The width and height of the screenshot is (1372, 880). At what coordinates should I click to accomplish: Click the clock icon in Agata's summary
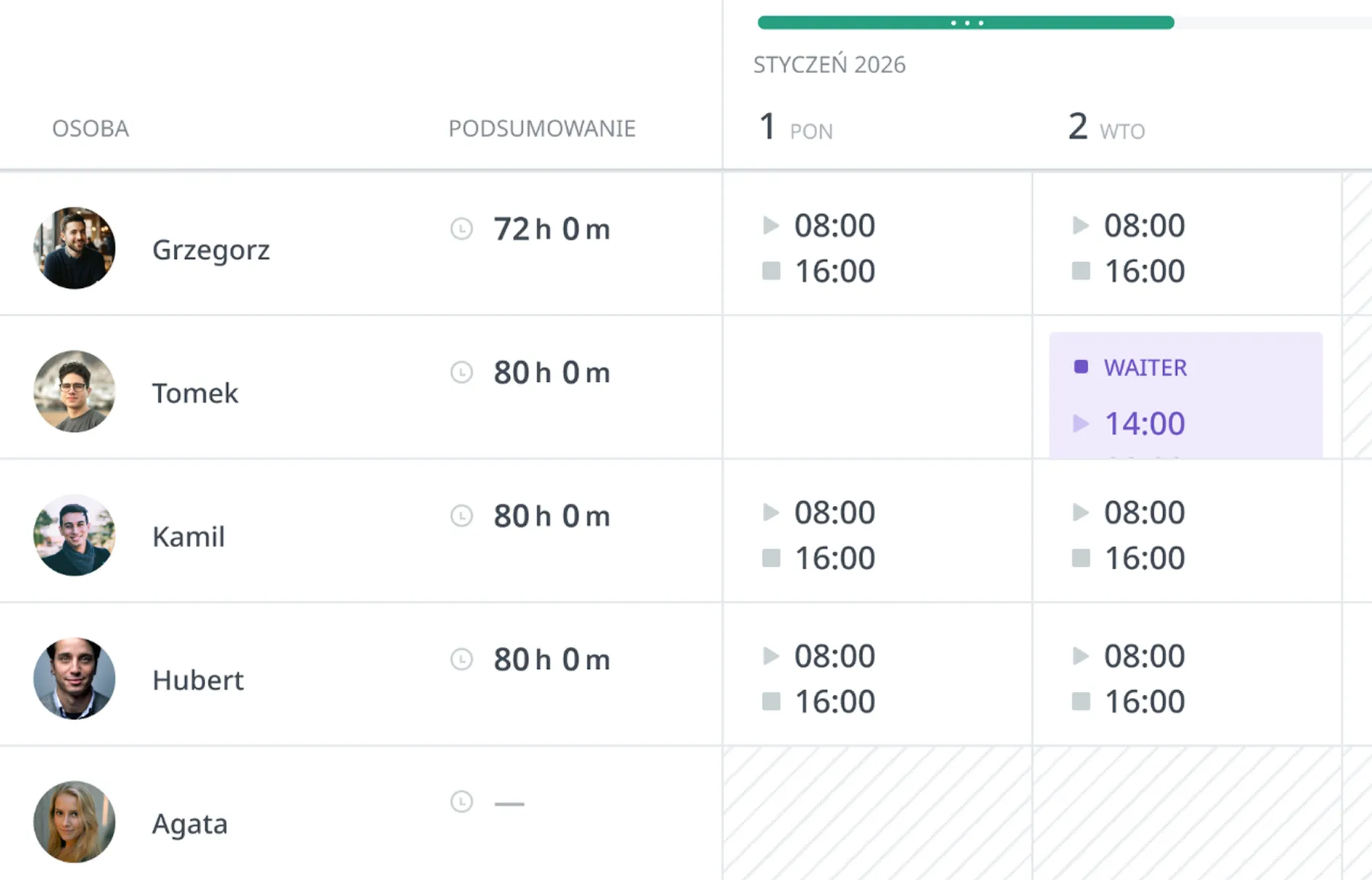click(462, 802)
